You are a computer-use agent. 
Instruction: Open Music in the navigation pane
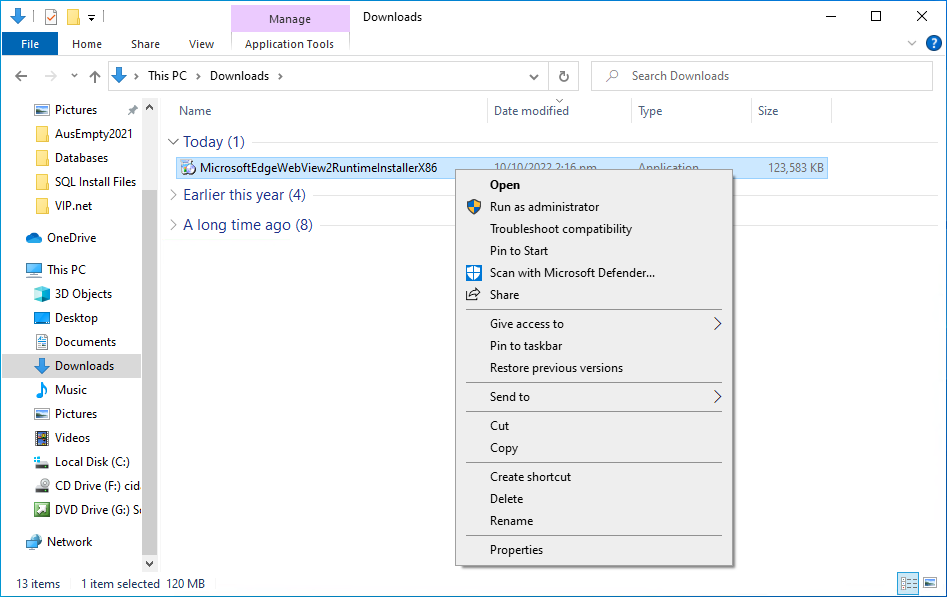coord(71,390)
